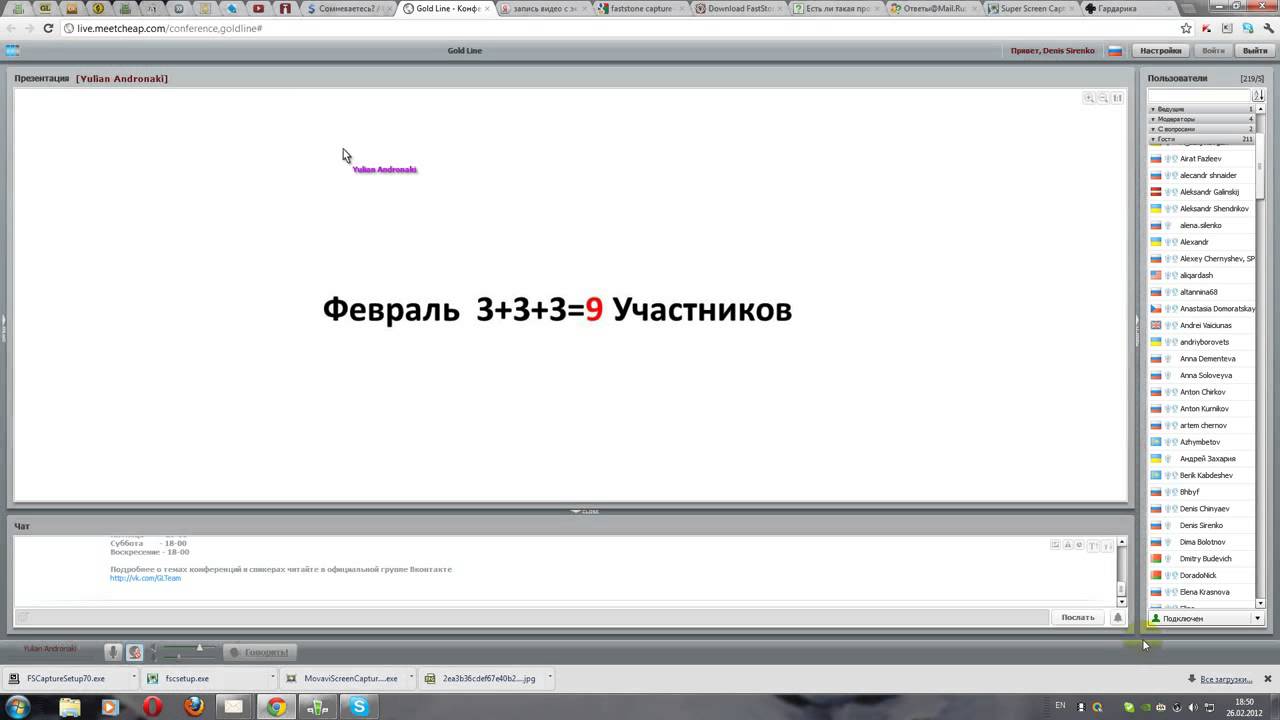Screen dimensions: 1280x720
Task: Increase chat text size
Action: 1093,545
